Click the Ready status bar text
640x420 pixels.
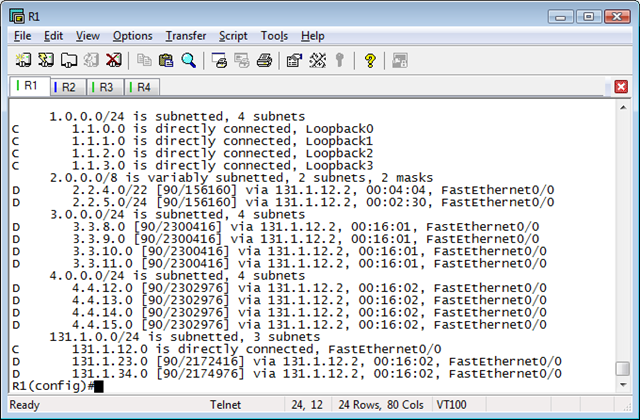coord(24,405)
